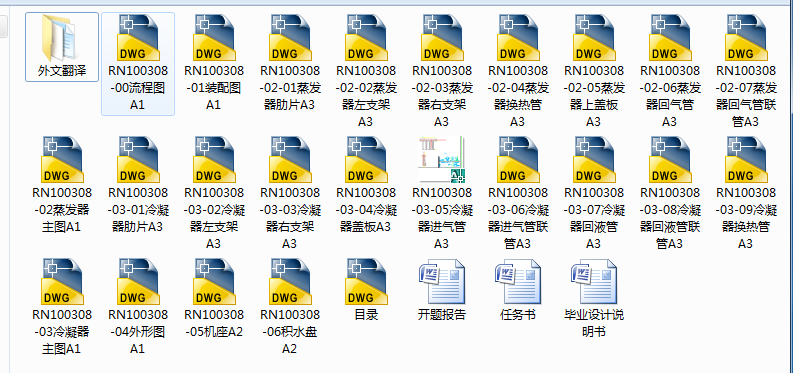Viewport: 793px width, 373px height.
Task: Click the file name RN100308-02-02蒸发器左支架A3
Action: tap(366, 97)
